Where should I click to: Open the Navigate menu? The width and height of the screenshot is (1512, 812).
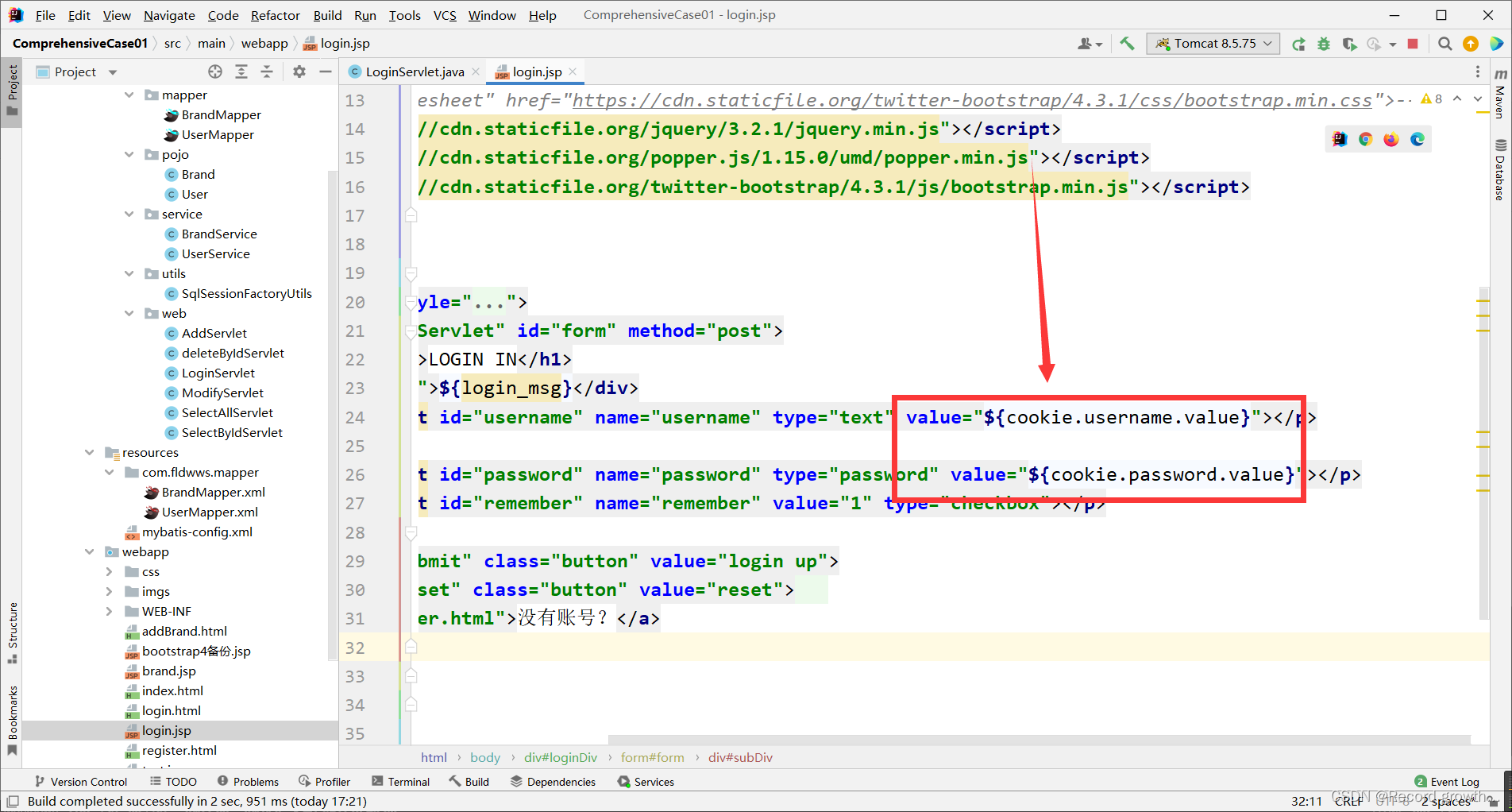pyautogui.click(x=169, y=15)
